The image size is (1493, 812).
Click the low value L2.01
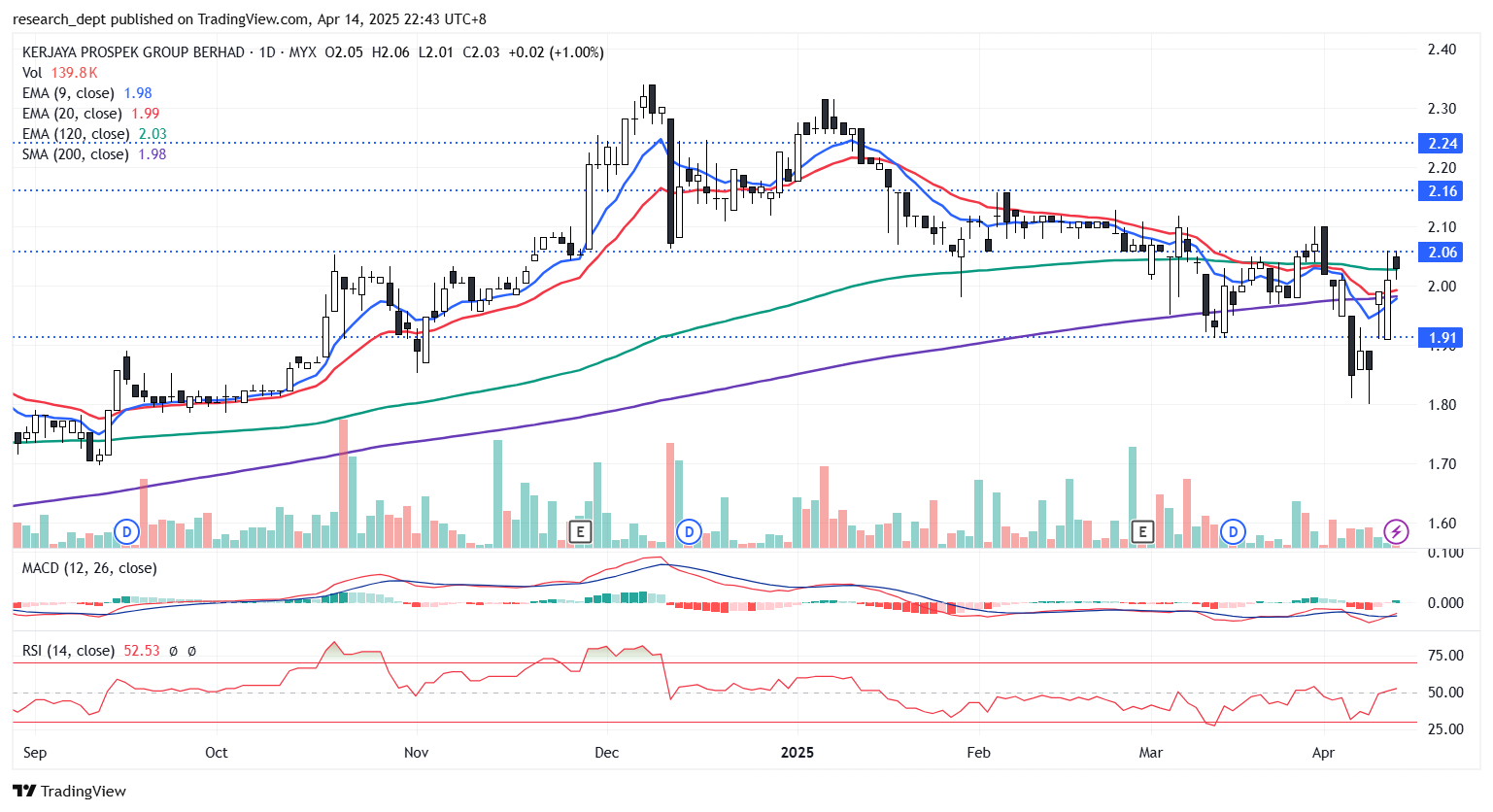pos(436,51)
